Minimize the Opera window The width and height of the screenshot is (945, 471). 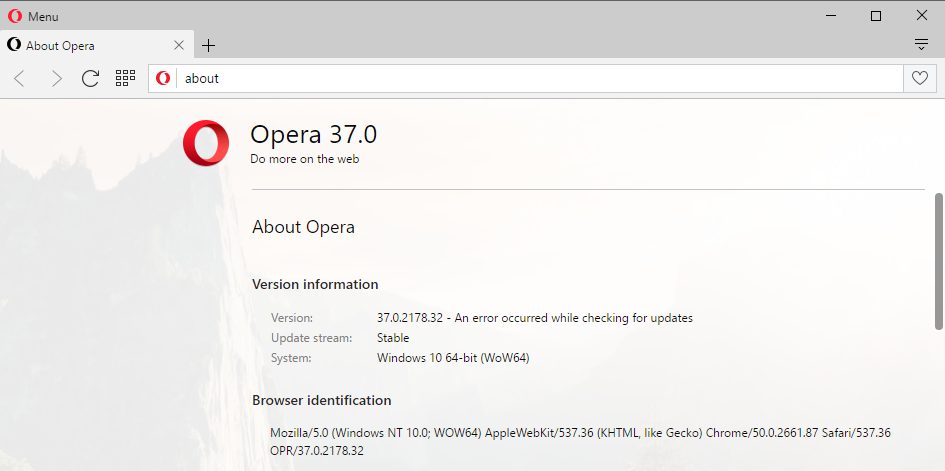[x=832, y=16]
